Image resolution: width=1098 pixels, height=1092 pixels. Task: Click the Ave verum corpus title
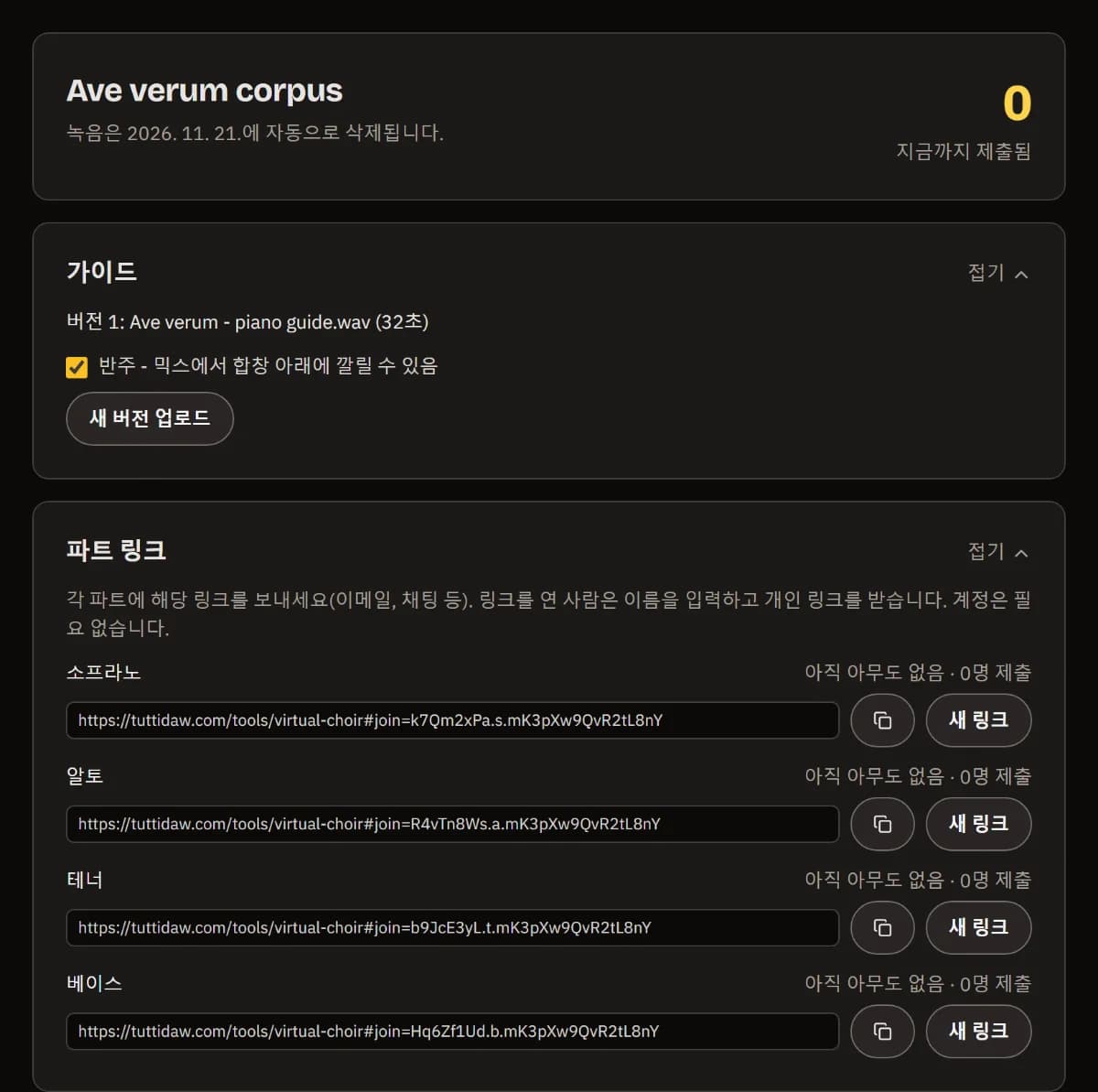204,91
